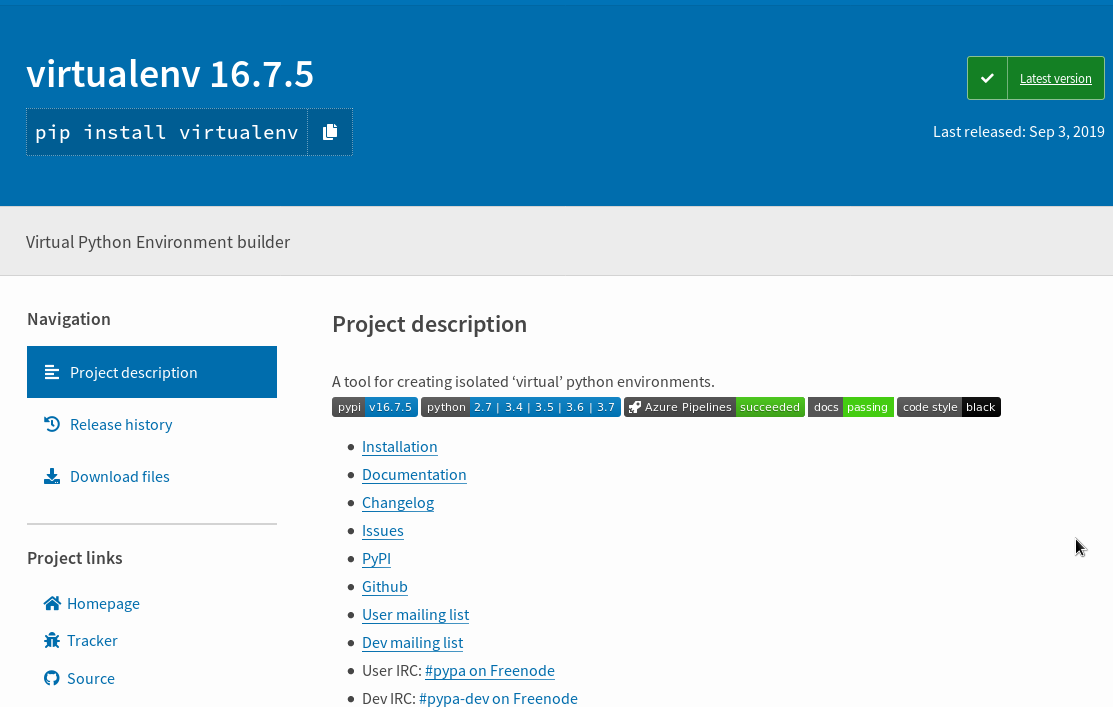The image size is (1113, 707).
Task: Click the Release history clock icon
Action: [x=52, y=424]
